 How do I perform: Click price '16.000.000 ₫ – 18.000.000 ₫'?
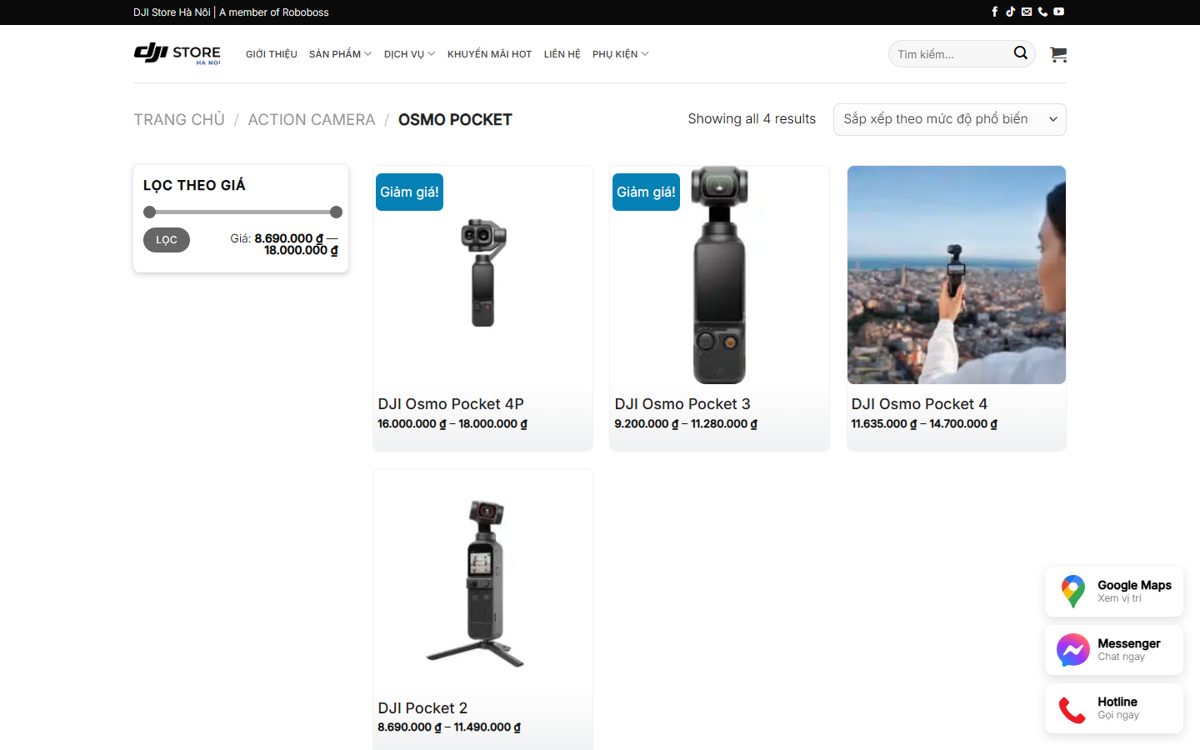452,424
